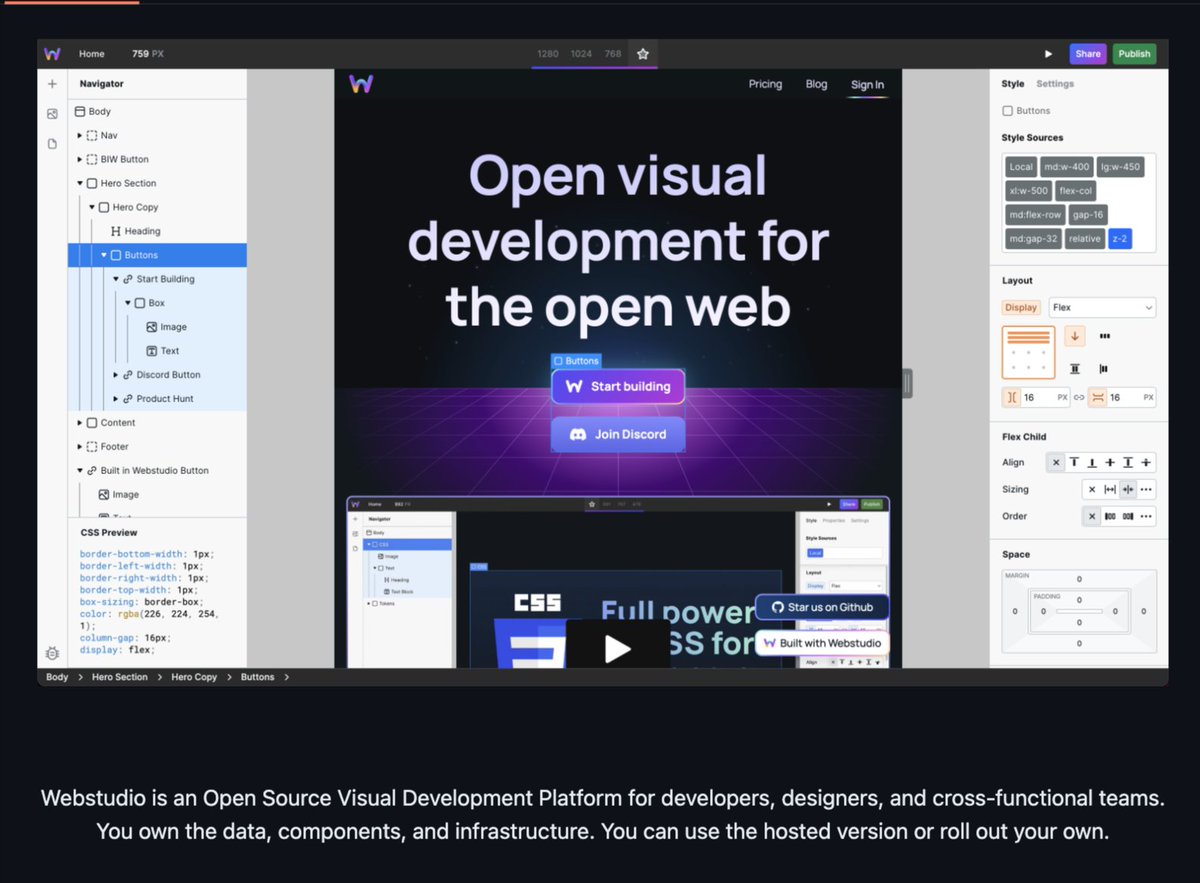
Task: Open Order more options ellipsis
Action: pos(1146,516)
